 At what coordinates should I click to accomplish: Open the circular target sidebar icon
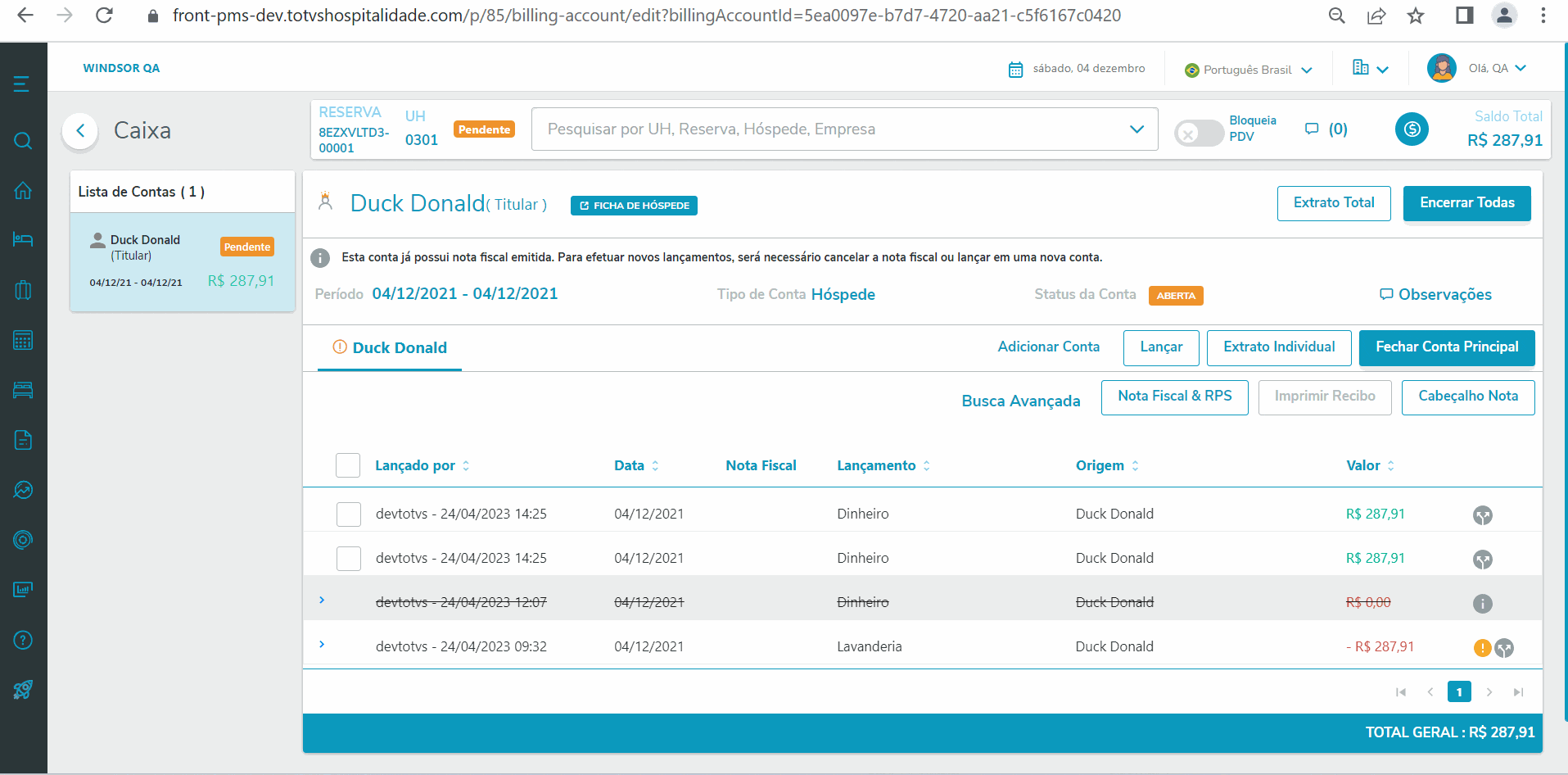tap(23, 540)
